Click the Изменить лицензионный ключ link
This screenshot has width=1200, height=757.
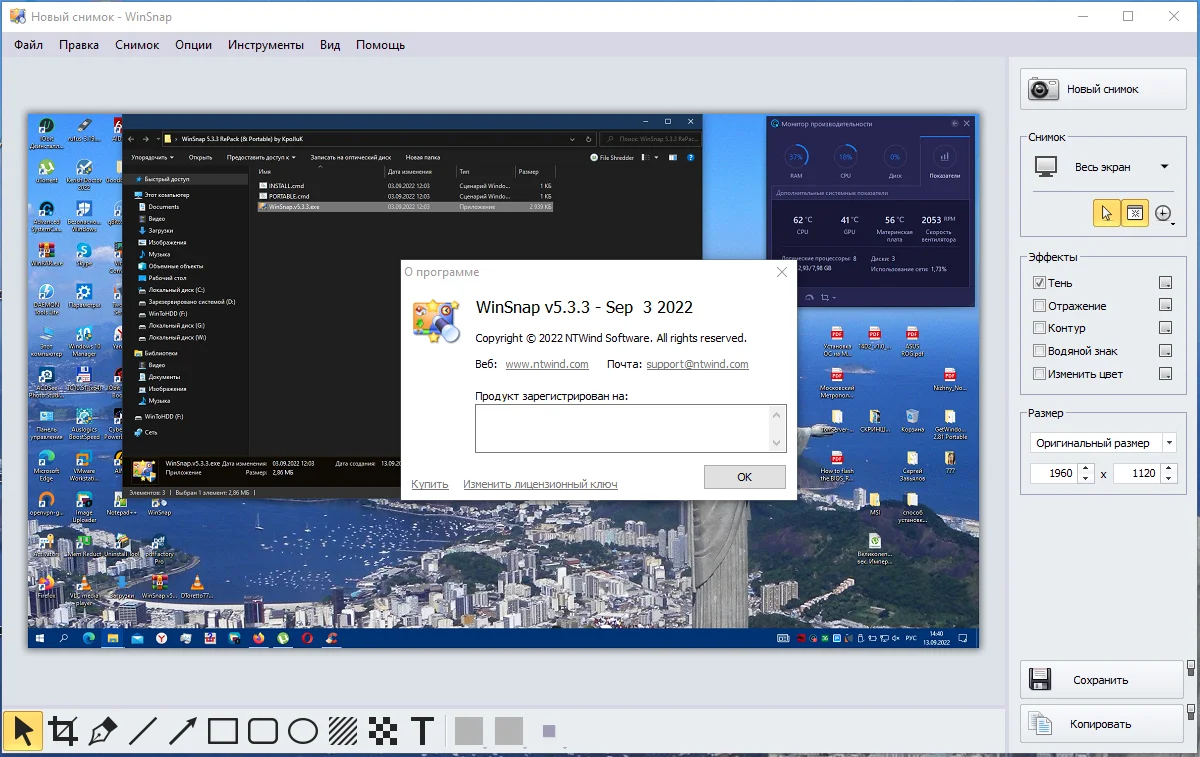[540, 484]
